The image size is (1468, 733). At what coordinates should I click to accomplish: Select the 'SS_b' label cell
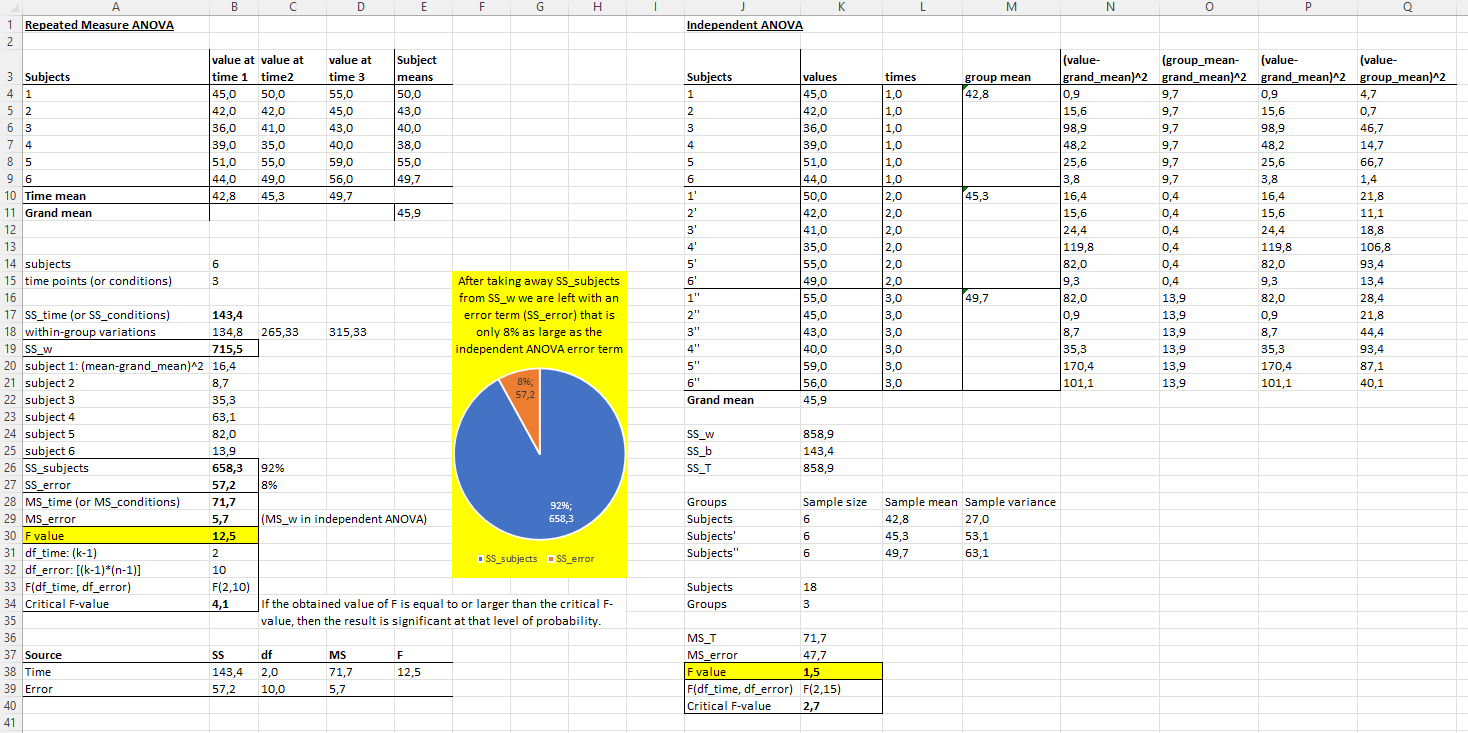[742, 451]
